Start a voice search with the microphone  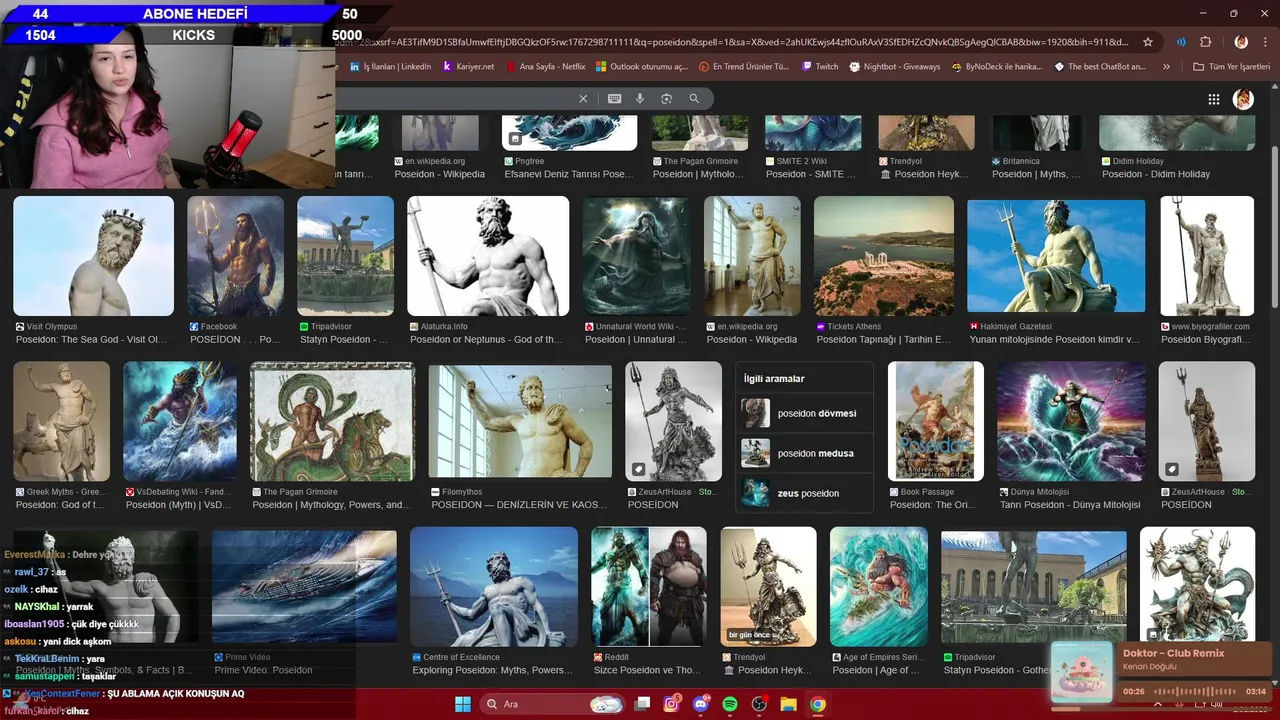tap(640, 99)
